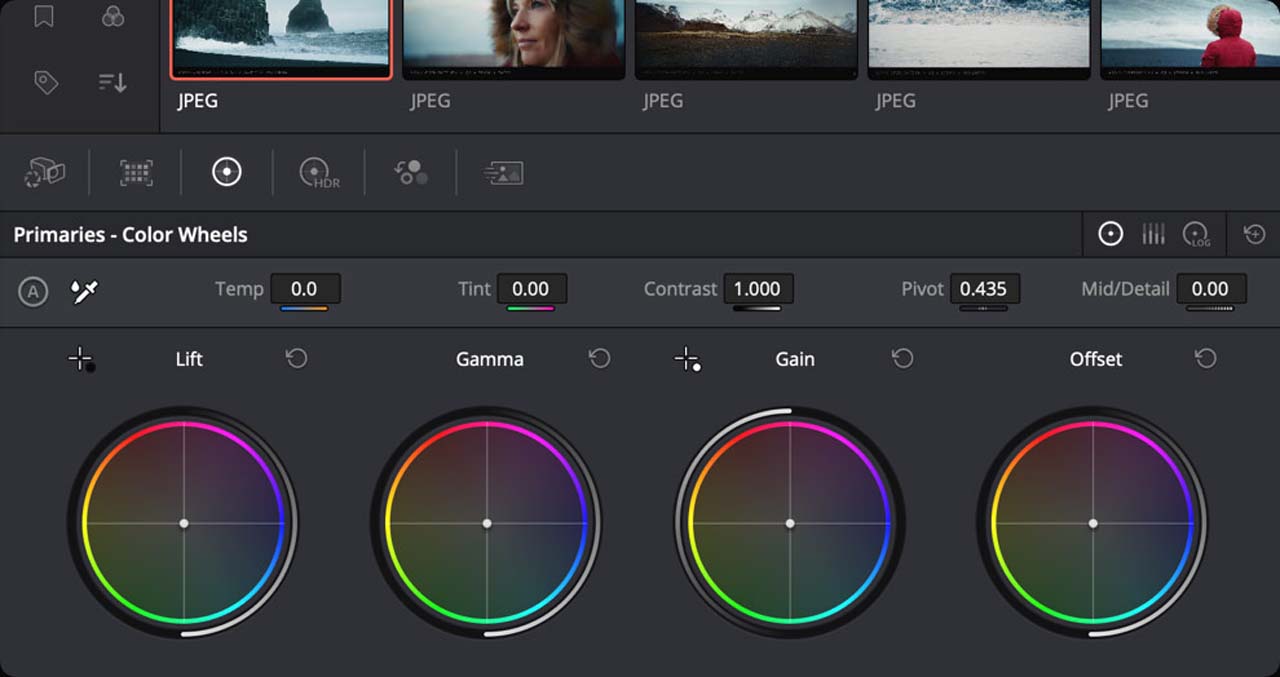This screenshot has height=677, width=1280.
Task: Switch to Primaries Bars mode icon
Action: (1153, 234)
